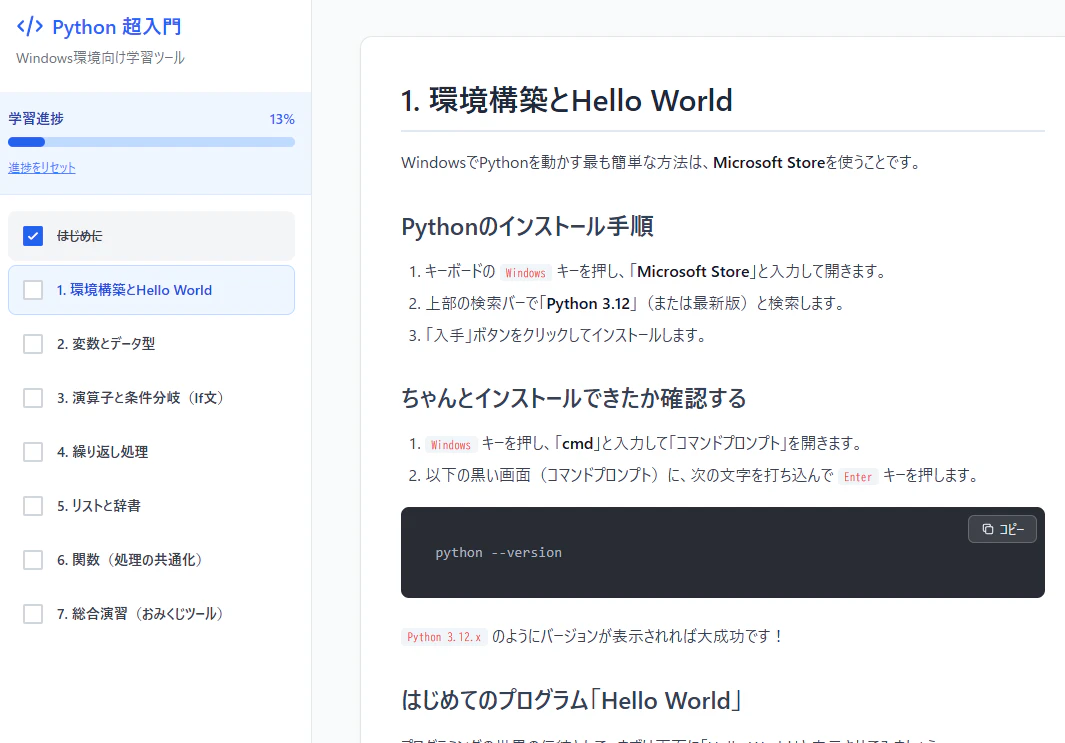Tick the 総合演習 checkbox

pos(33,614)
